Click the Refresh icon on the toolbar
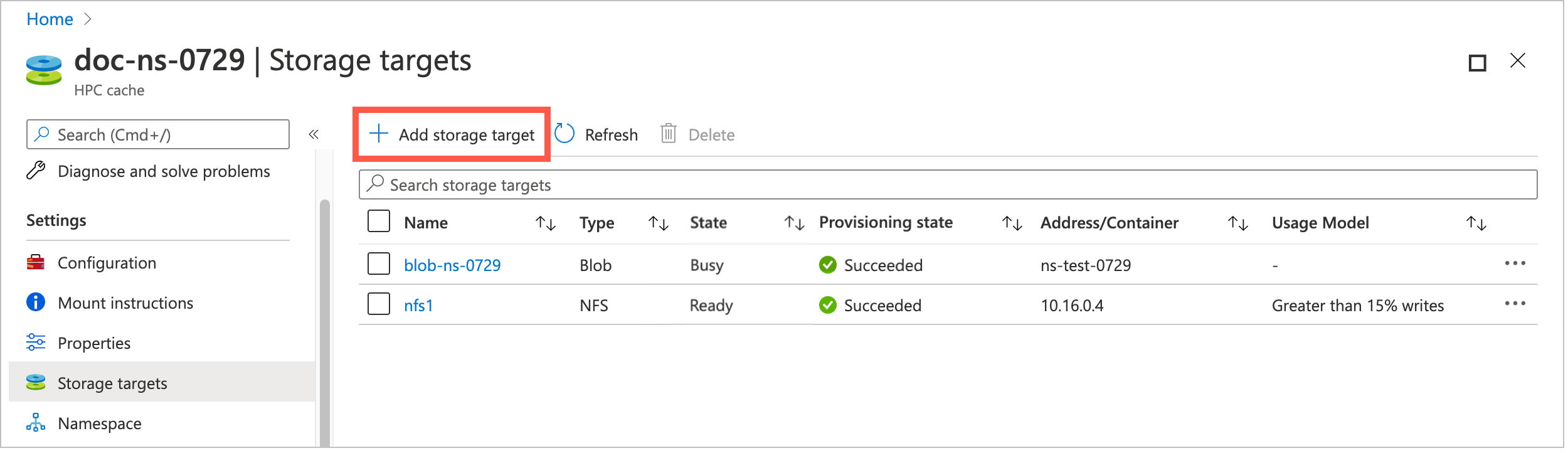The height and width of the screenshot is (453, 1568). (564, 134)
